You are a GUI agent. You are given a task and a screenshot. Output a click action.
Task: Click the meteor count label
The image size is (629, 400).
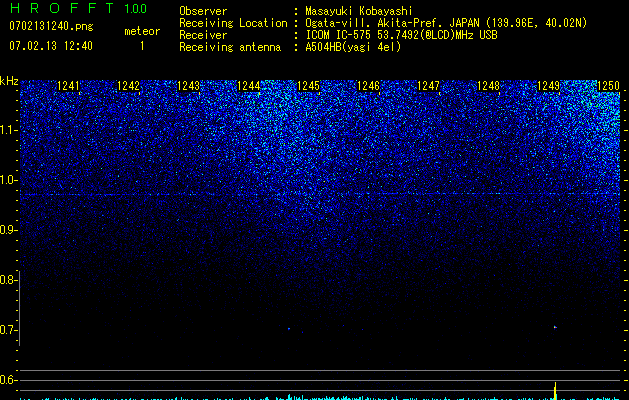pos(142,31)
